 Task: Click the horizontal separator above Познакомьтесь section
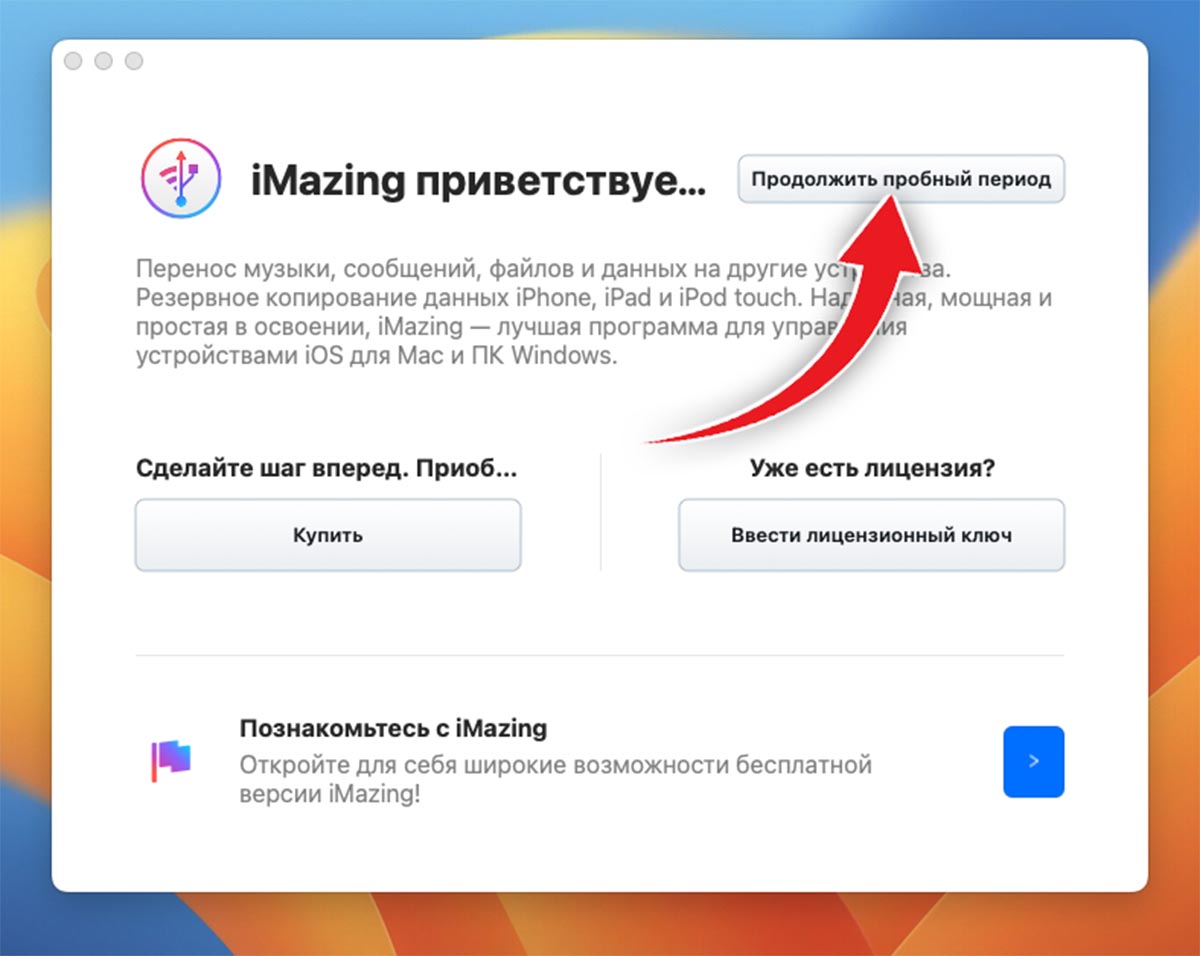click(600, 656)
